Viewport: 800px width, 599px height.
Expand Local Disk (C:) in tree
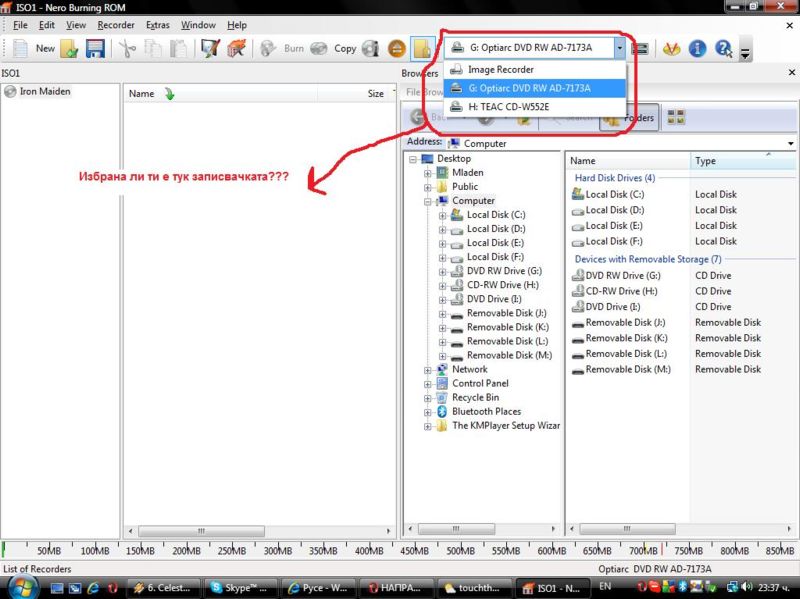442,215
